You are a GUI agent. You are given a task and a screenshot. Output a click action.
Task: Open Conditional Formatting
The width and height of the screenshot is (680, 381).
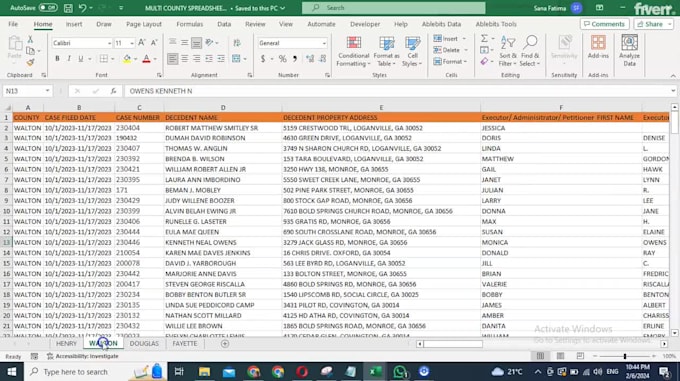click(353, 52)
